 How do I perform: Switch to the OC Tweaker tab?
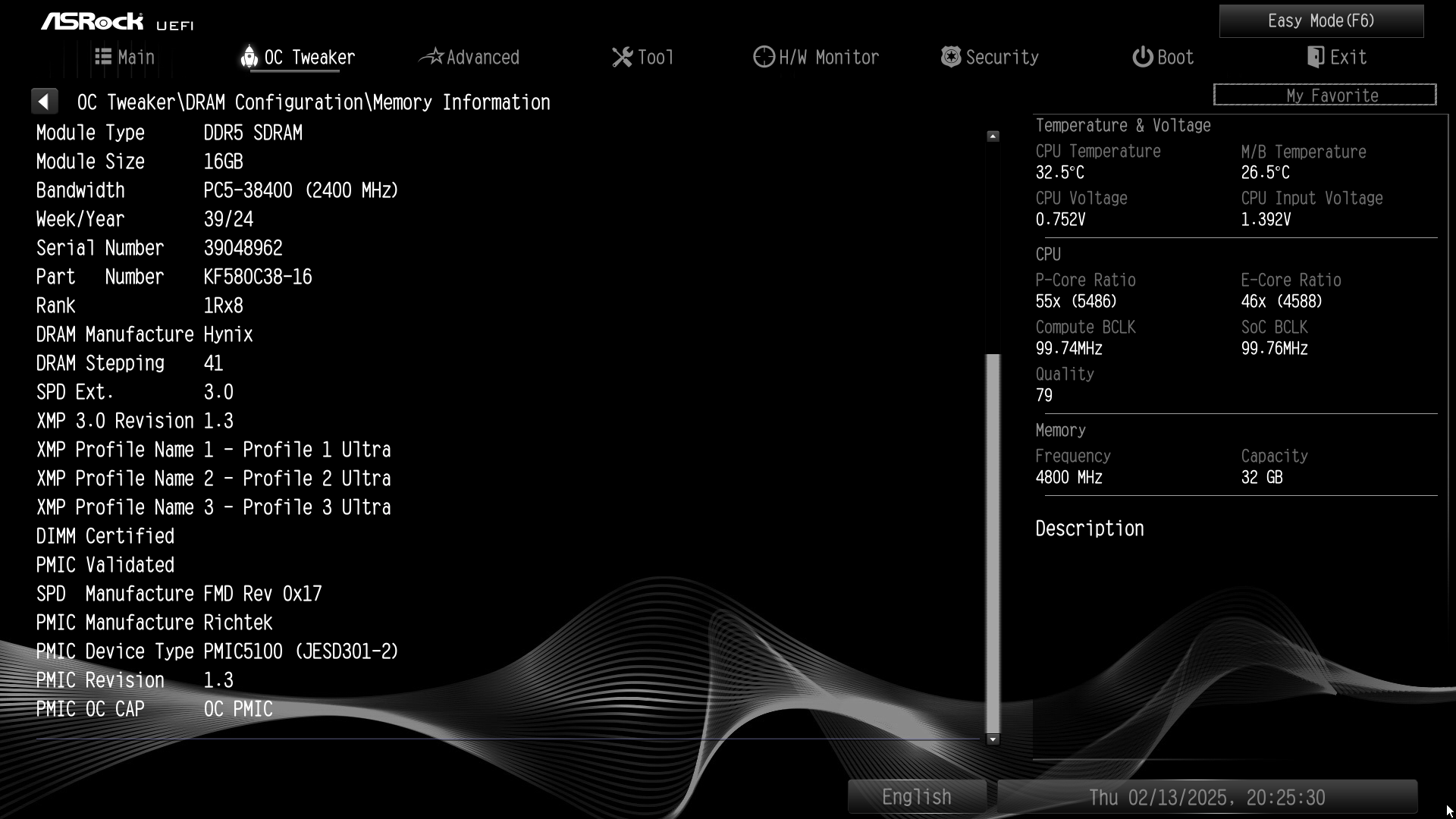(297, 57)
